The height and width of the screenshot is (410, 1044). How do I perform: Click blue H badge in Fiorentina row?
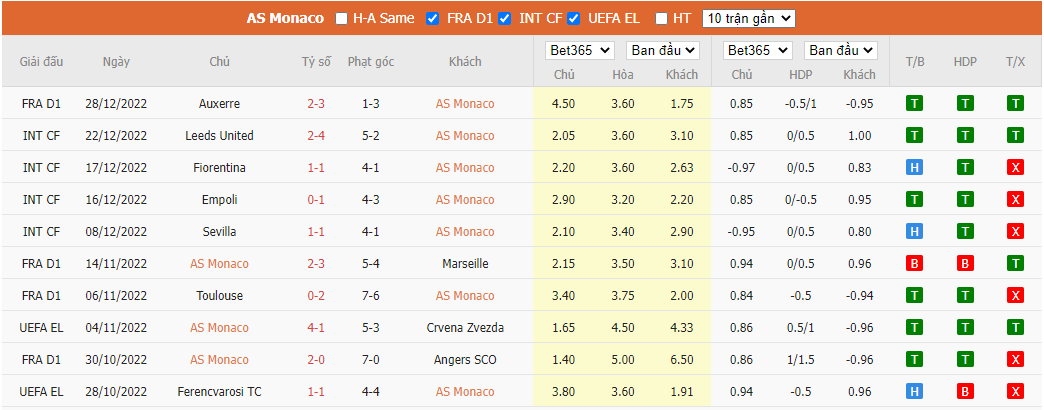coord(915,168)
